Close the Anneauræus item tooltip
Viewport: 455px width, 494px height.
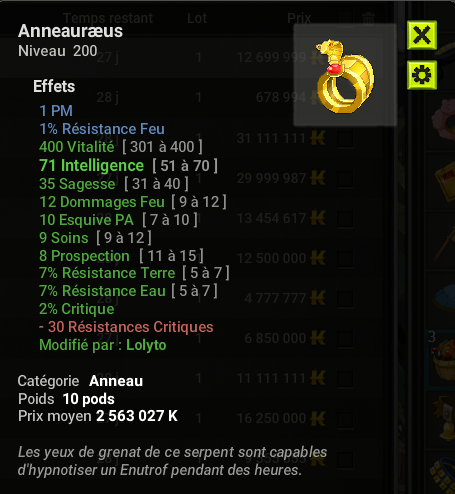pos(422,35)
